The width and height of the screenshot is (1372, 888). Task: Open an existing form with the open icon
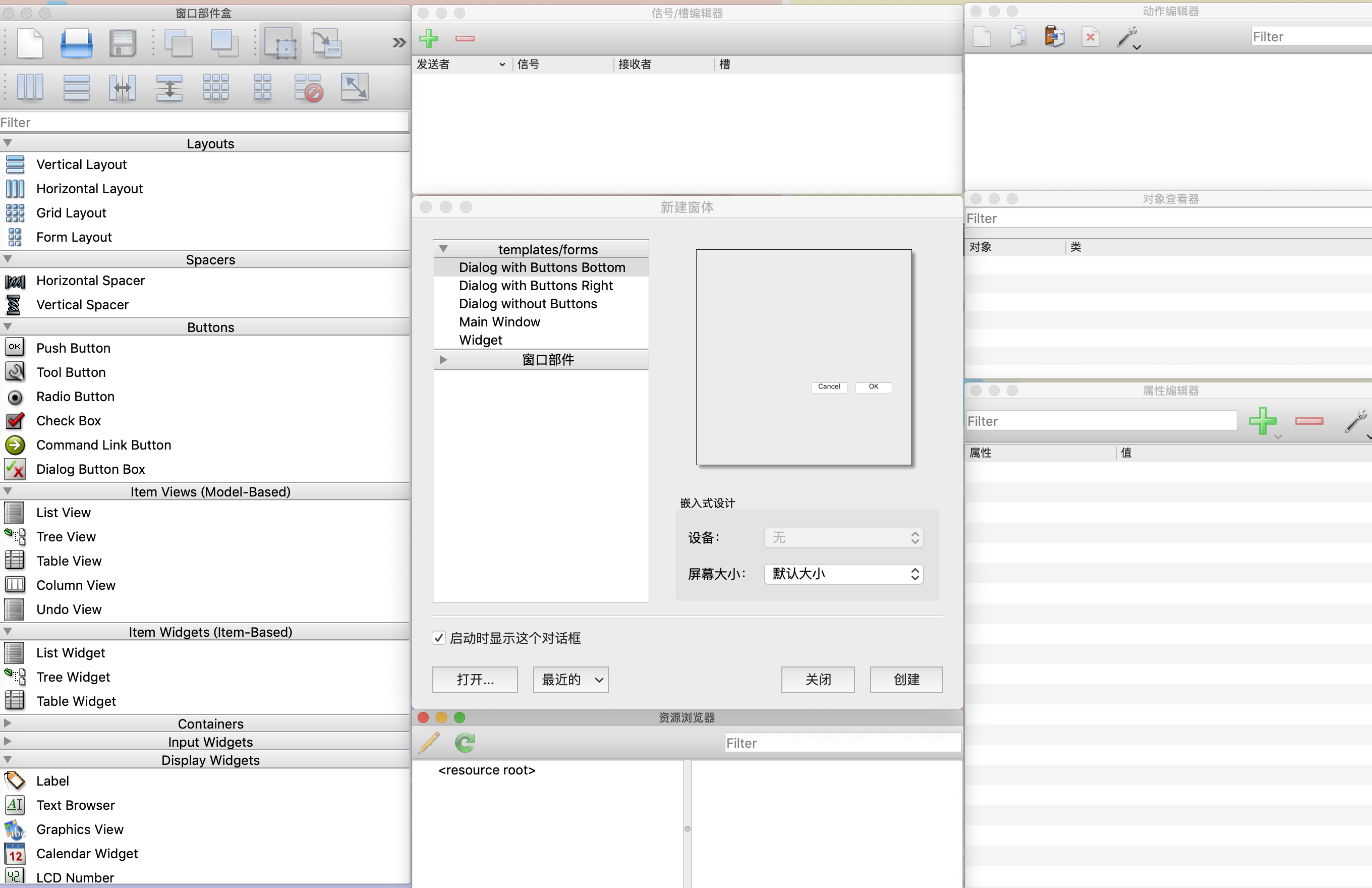[x=76, y=43]
